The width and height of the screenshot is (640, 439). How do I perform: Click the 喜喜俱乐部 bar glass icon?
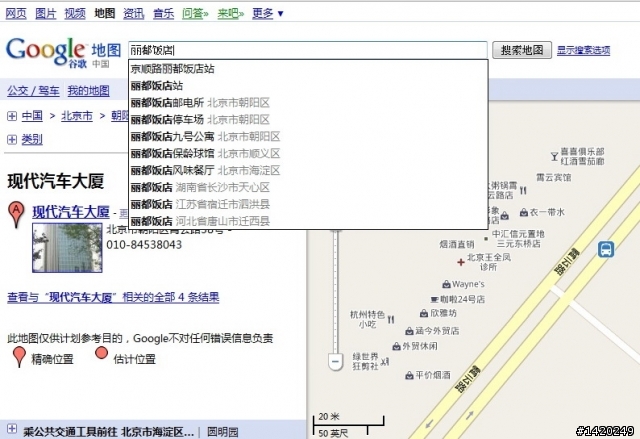(x=554, y=156)
